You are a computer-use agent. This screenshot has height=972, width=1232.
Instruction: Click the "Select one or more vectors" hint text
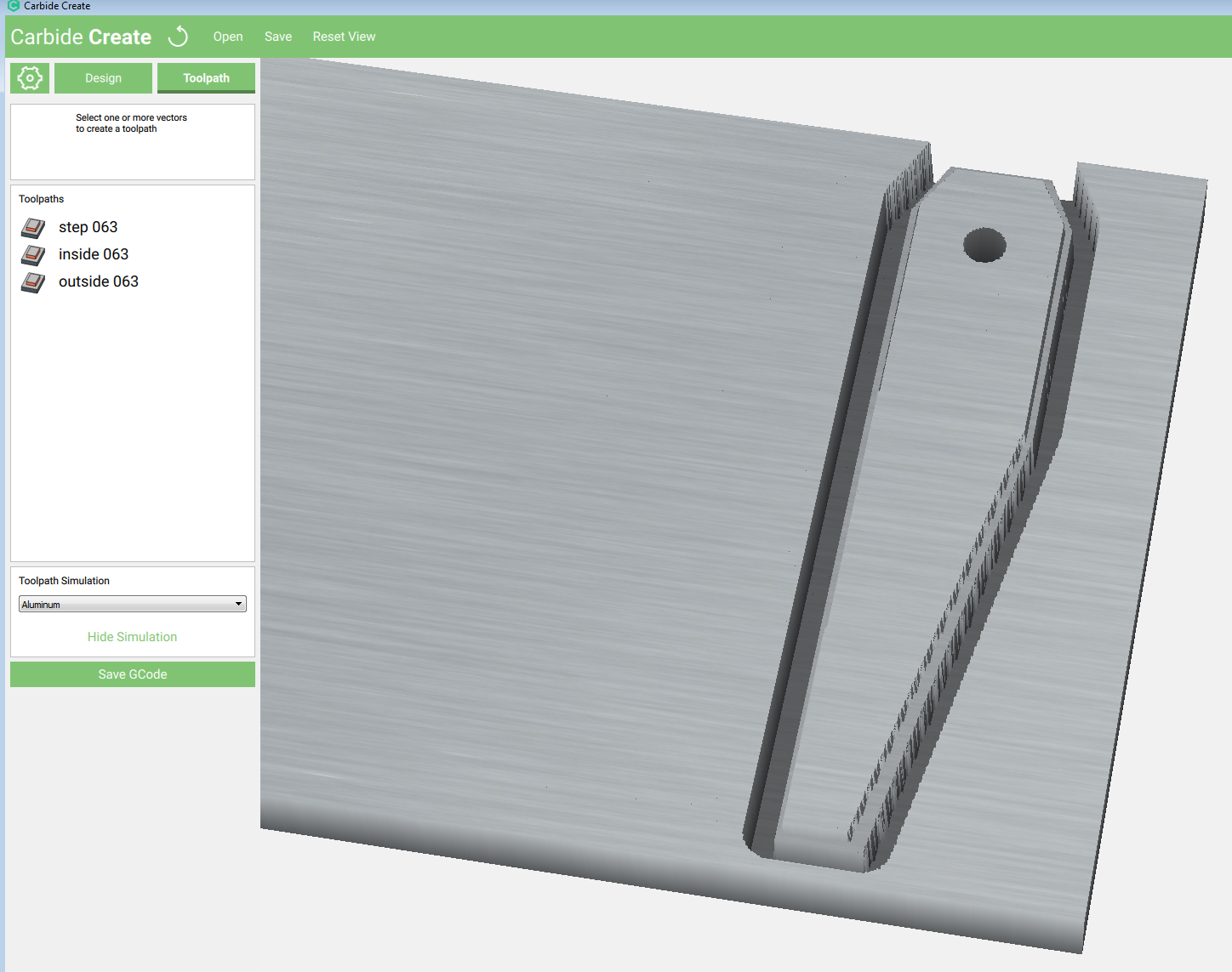[131, 123]
